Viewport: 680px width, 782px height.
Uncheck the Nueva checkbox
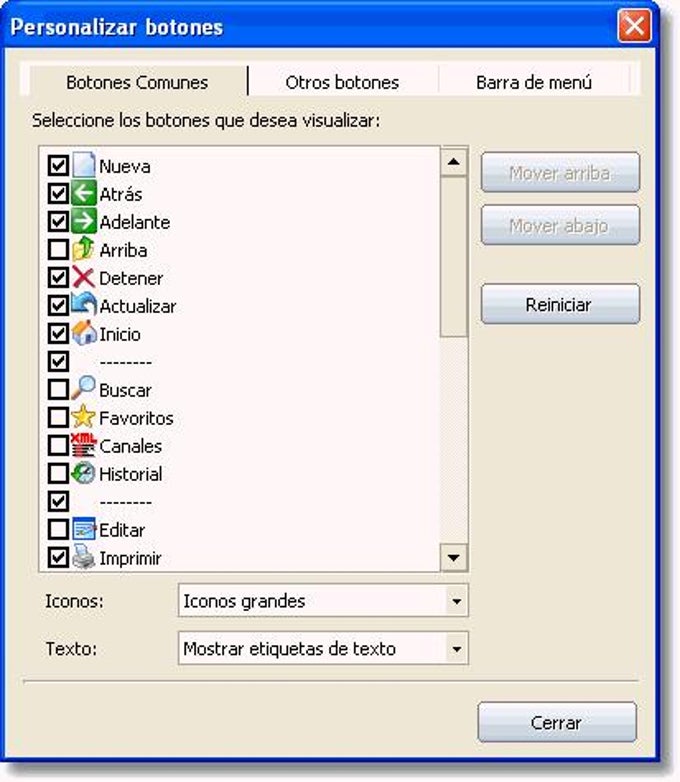click(58, 165)
